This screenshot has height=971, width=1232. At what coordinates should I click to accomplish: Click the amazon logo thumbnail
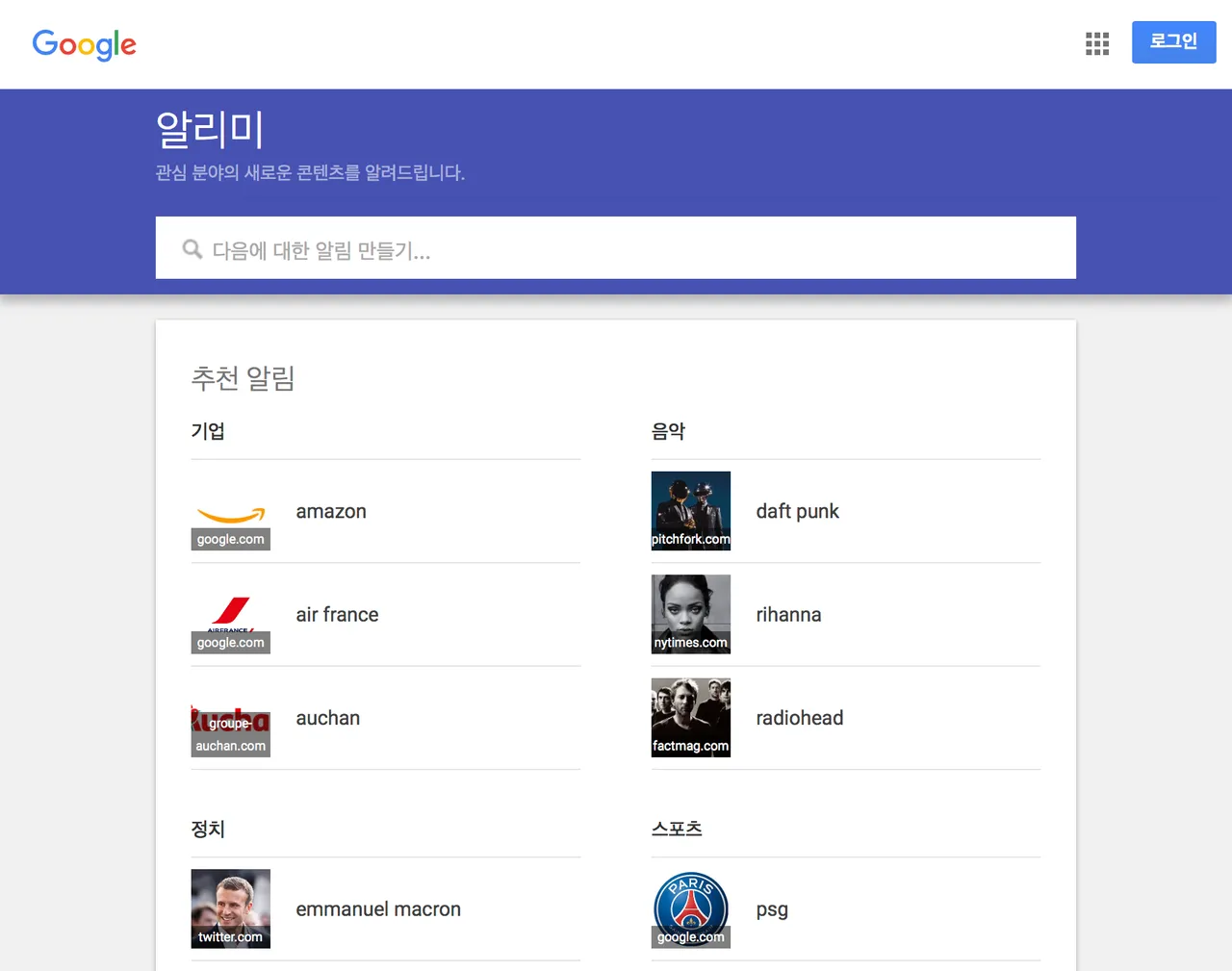pos(231,511)
